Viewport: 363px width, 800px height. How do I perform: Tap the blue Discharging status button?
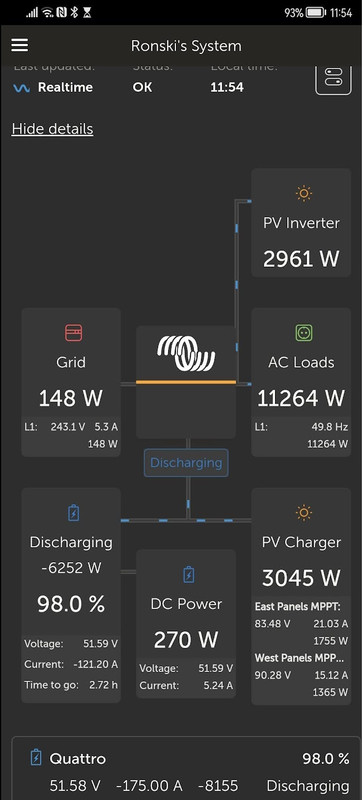186,463
